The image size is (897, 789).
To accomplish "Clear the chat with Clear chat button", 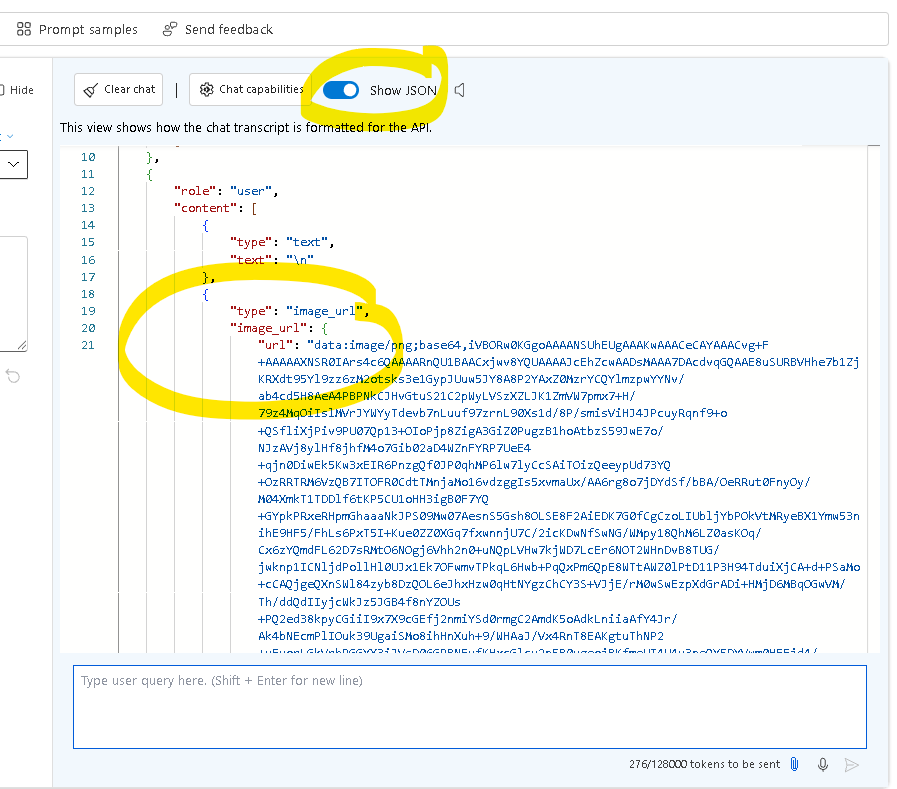I will [x=118, y=89].
